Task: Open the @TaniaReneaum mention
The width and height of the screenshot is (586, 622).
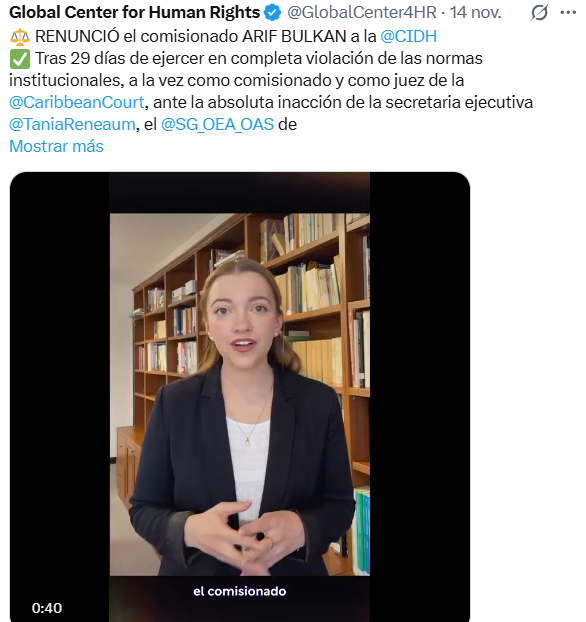Action: click(72, 125)
